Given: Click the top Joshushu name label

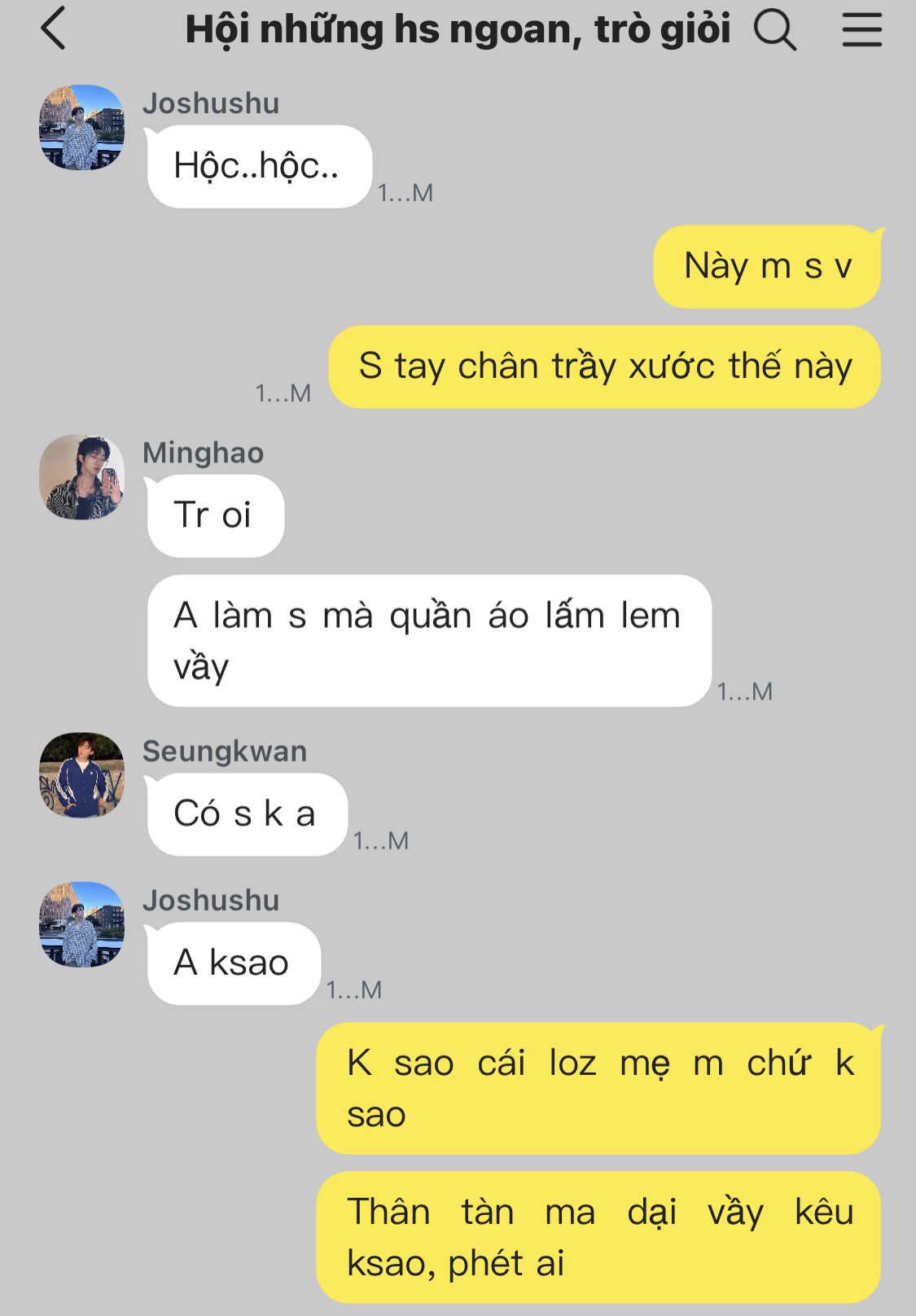Looking at the screenshot, I should click(211, 103).
